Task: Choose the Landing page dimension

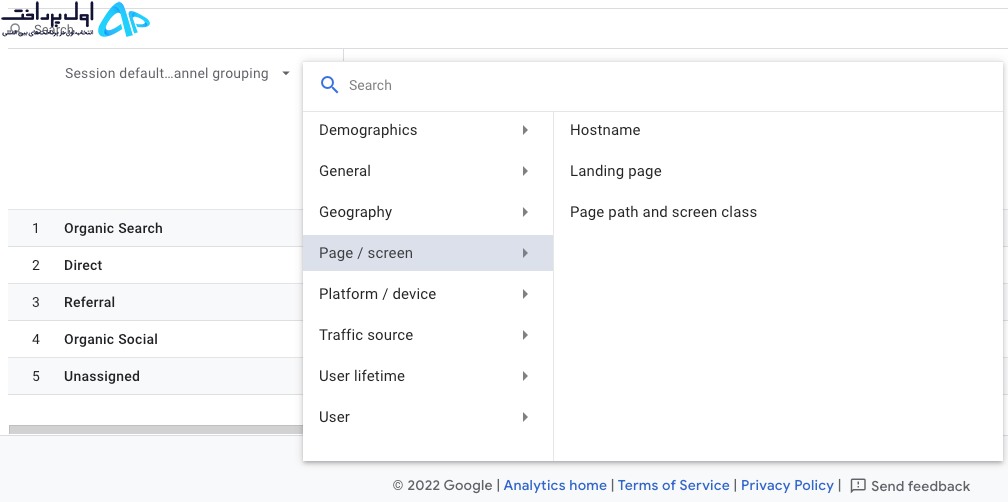Action: click(x=615, y=171)
